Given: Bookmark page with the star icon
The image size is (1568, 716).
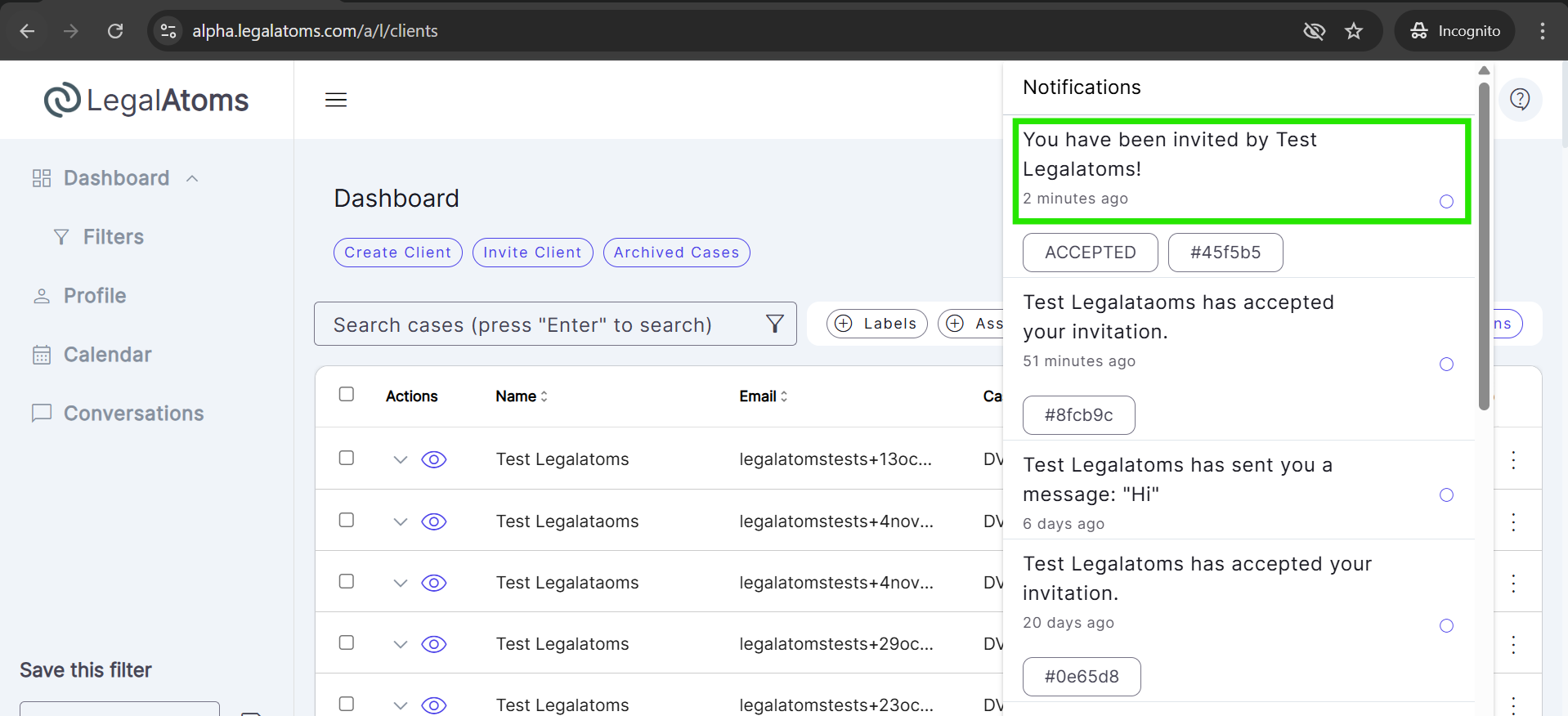Looking at the screenshot, I should (1354, 31).
